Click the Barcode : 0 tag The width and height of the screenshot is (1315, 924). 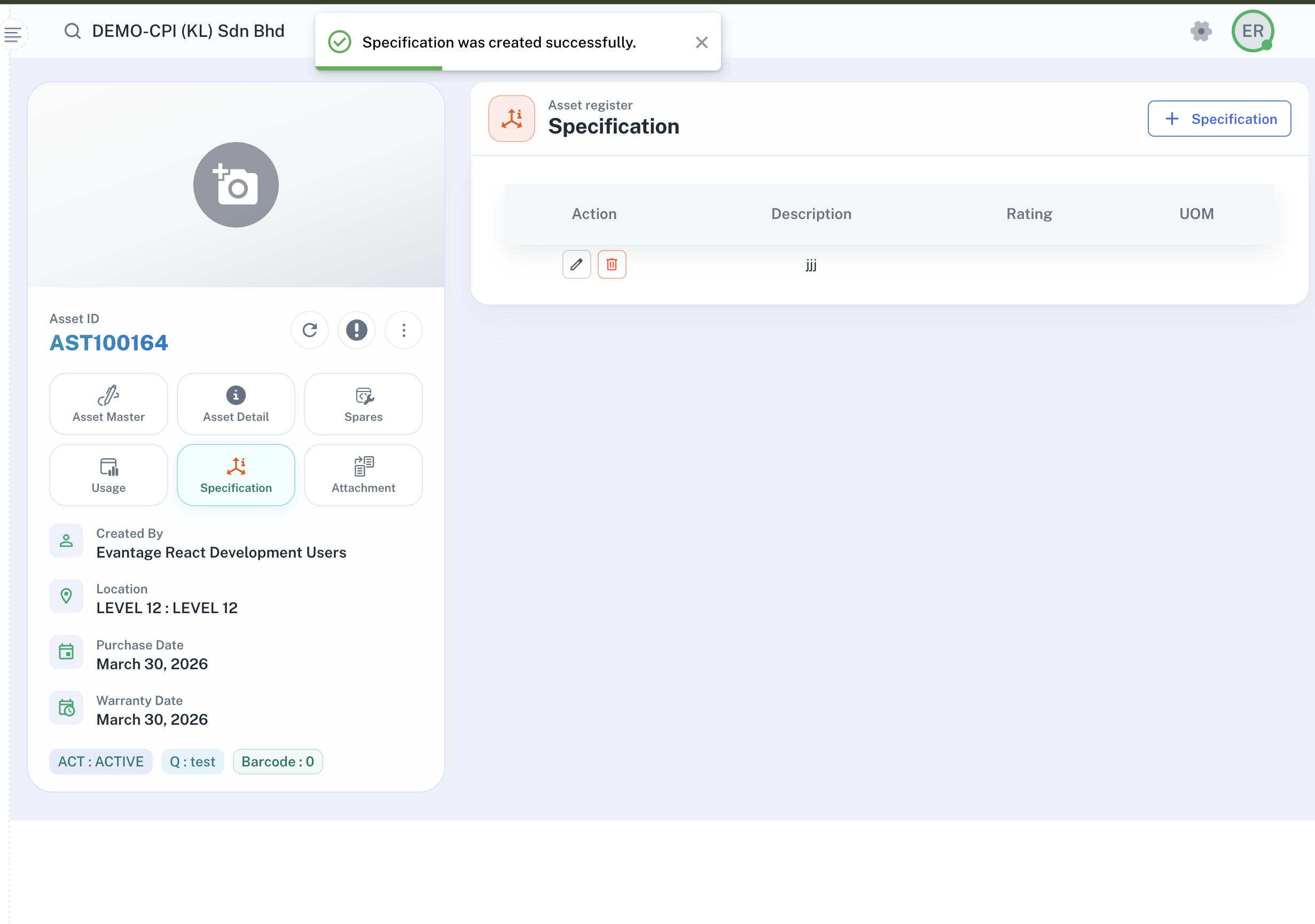[x=277, y=761]
